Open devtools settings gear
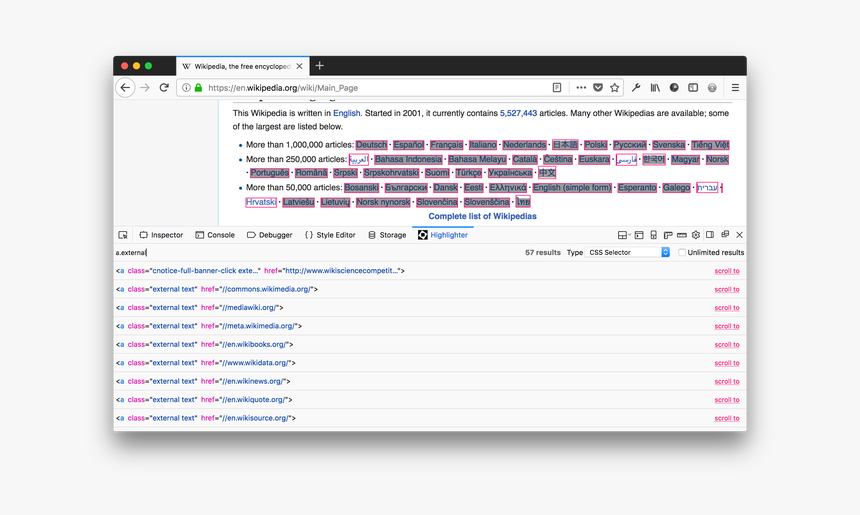The height and width of the screenshot is (515, 860). click(x=696, y=235)
